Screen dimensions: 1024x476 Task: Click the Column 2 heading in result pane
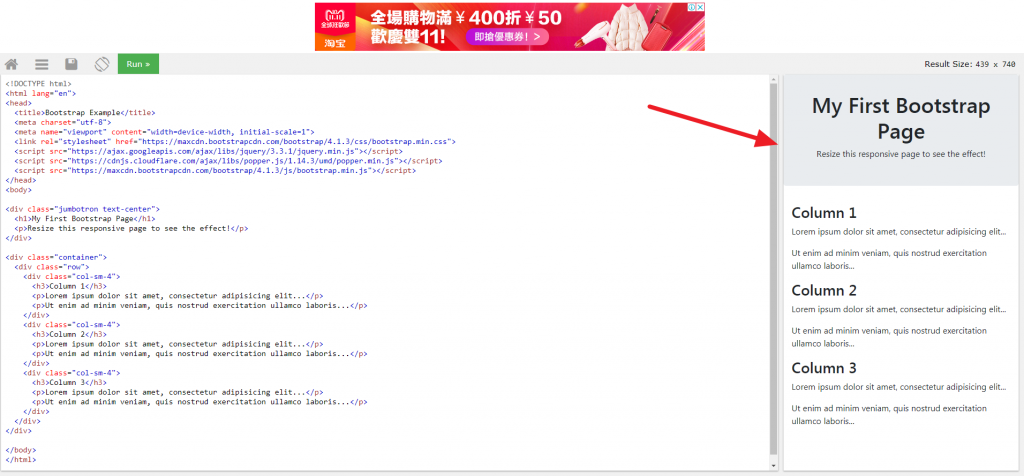pos(824,291)
